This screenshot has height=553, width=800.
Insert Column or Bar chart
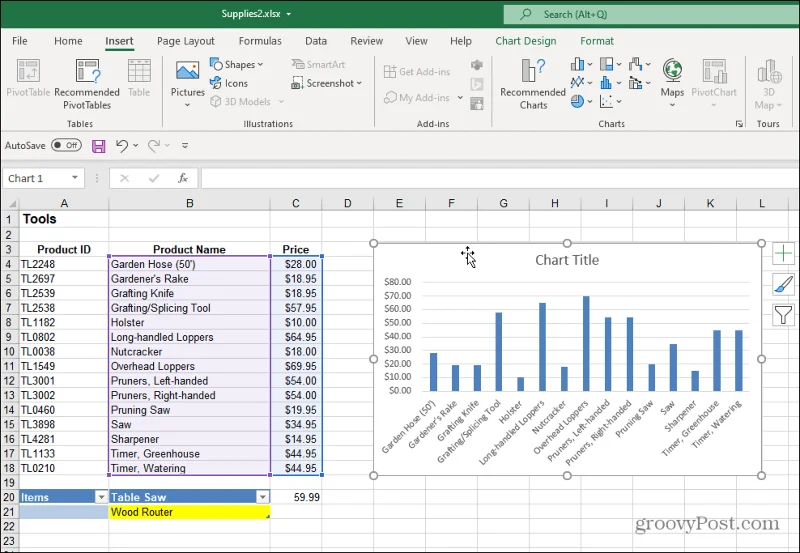581,64
